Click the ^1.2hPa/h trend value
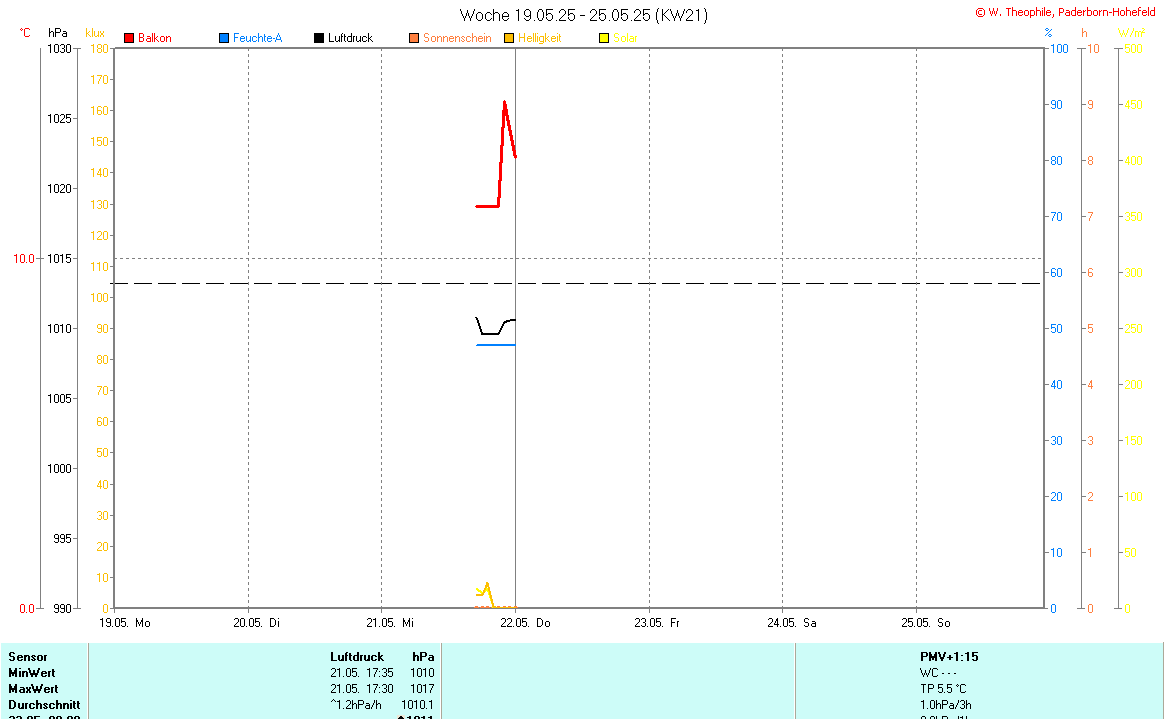Viewport: 1164px width, 719px height. point(356,705)
